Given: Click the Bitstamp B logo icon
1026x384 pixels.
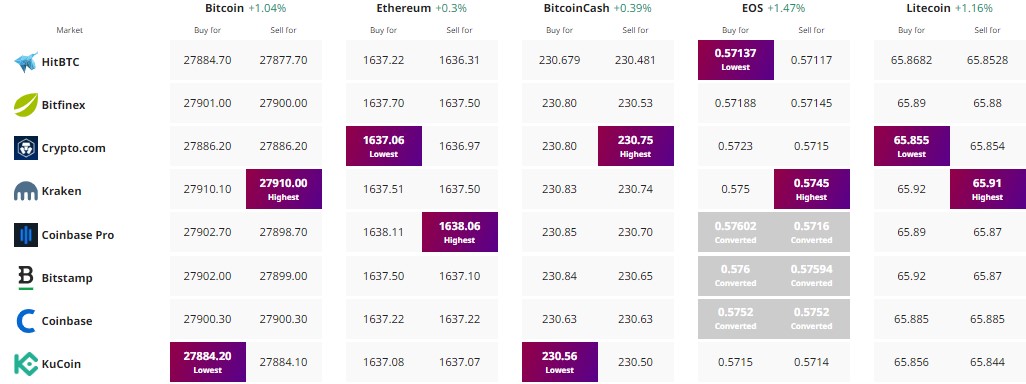Looking at the screenshot, I should click(26, 277).
